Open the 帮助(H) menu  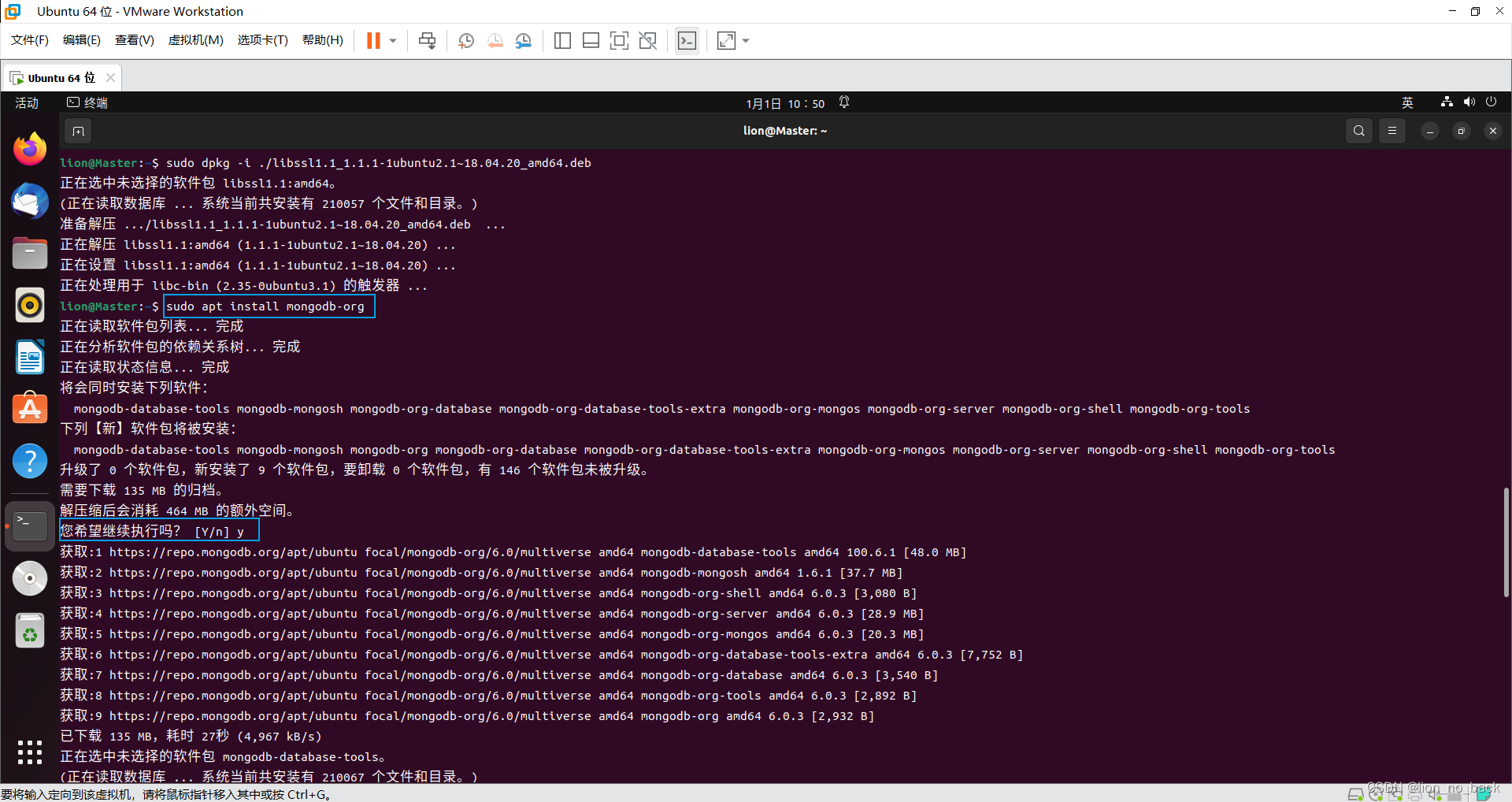pos(323,40)
